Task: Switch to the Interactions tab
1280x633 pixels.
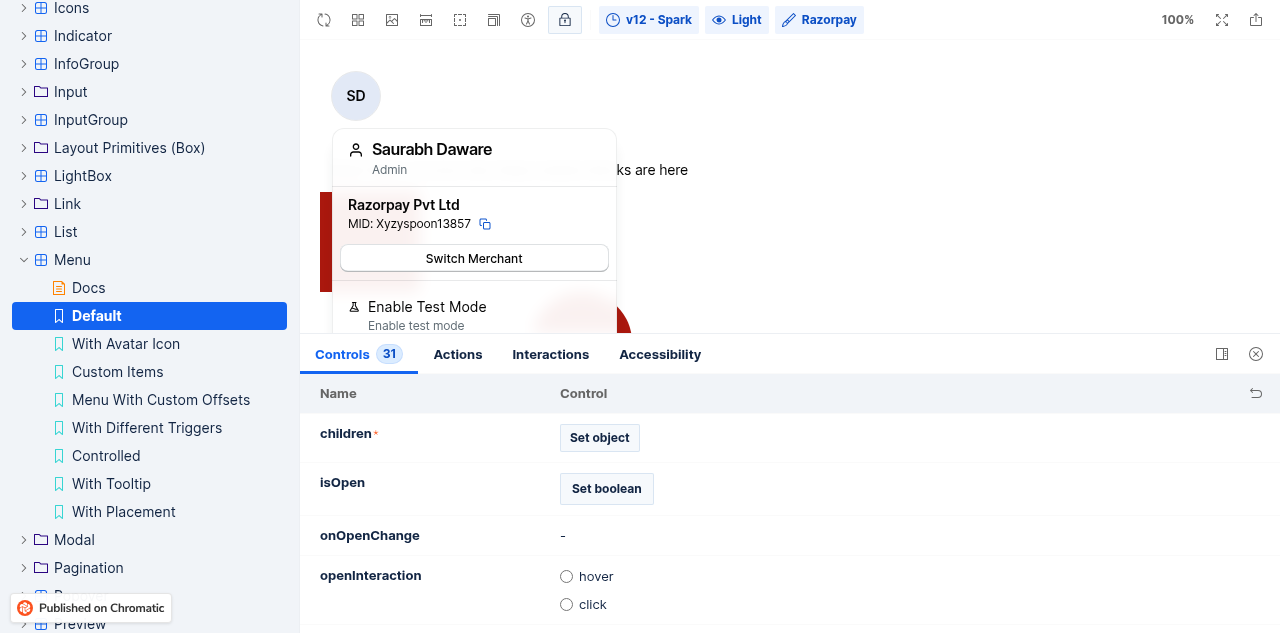Action: pos(551,354)
